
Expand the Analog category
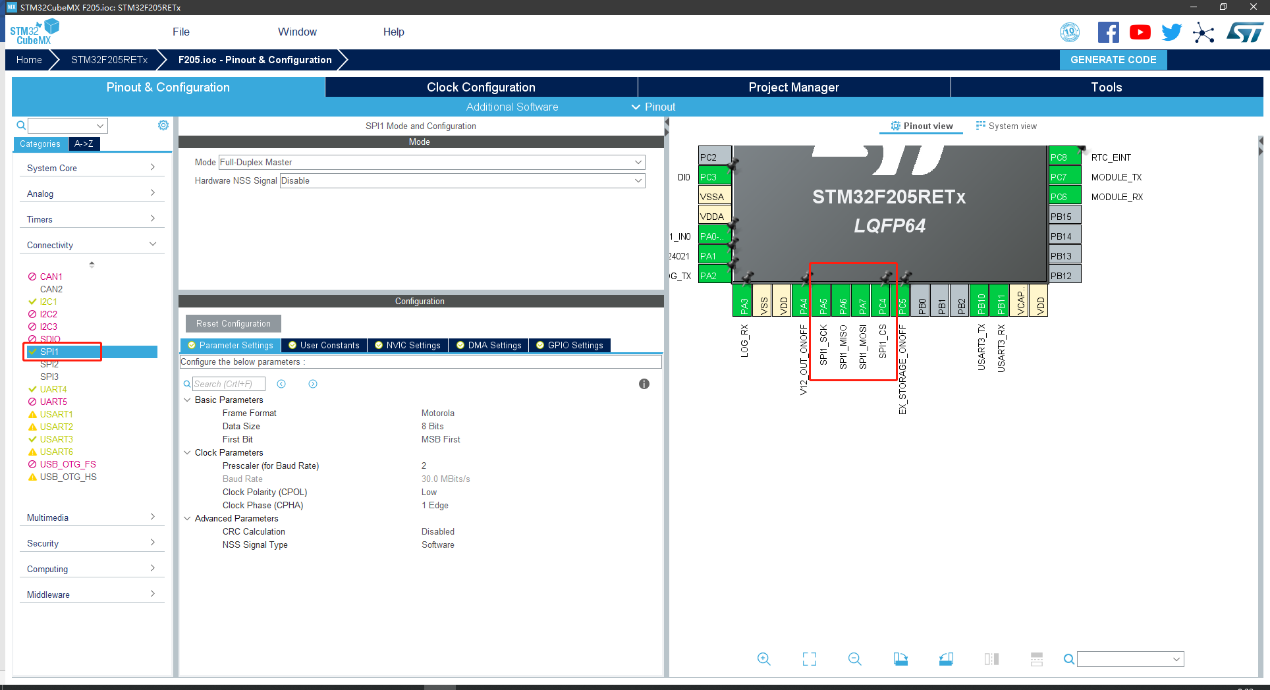click(152, 193)
